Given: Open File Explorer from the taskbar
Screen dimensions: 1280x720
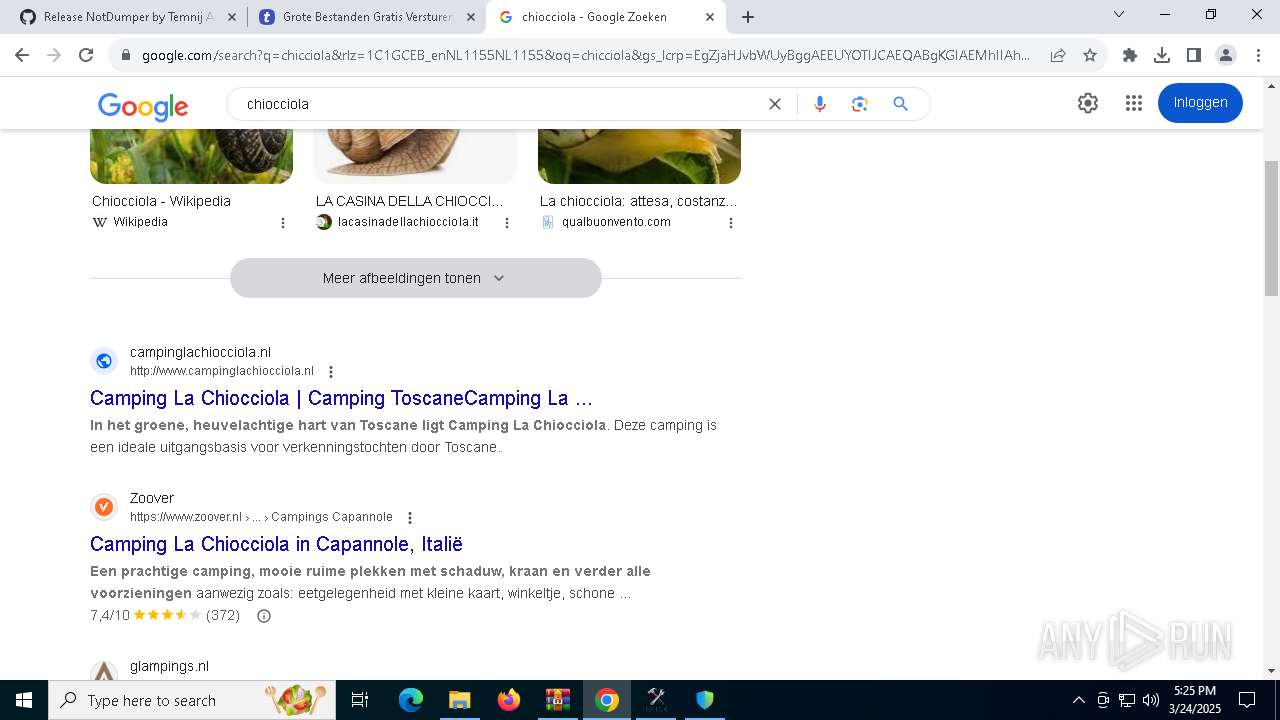Looking at the screenshot, I should [x=459, y=700].
